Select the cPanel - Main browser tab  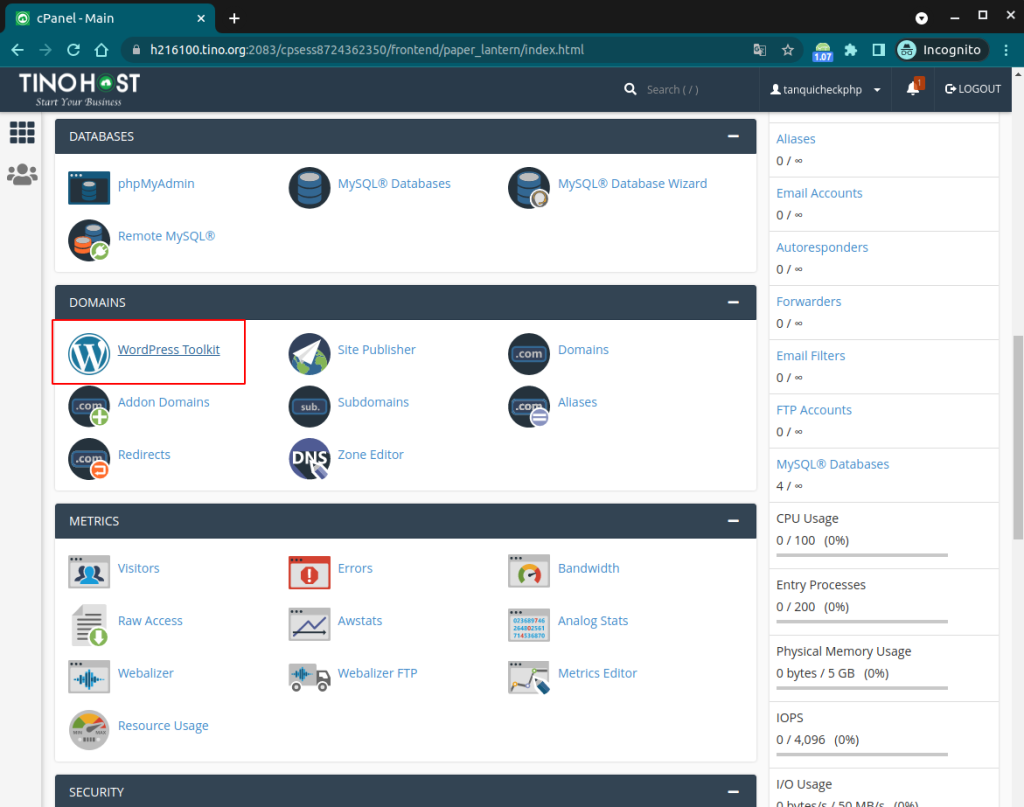tap(110, 18)
